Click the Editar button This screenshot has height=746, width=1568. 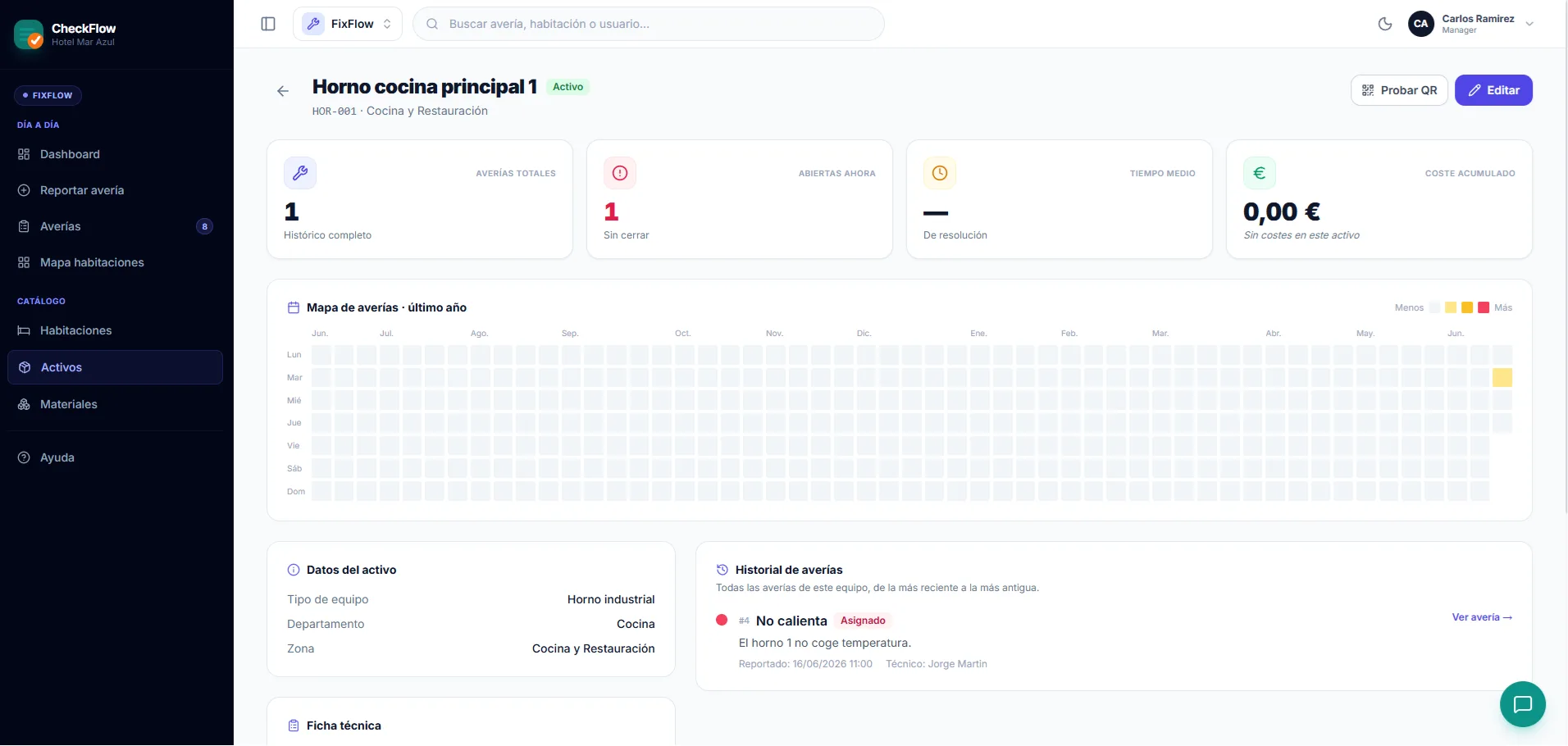(x=1493, y=90)
